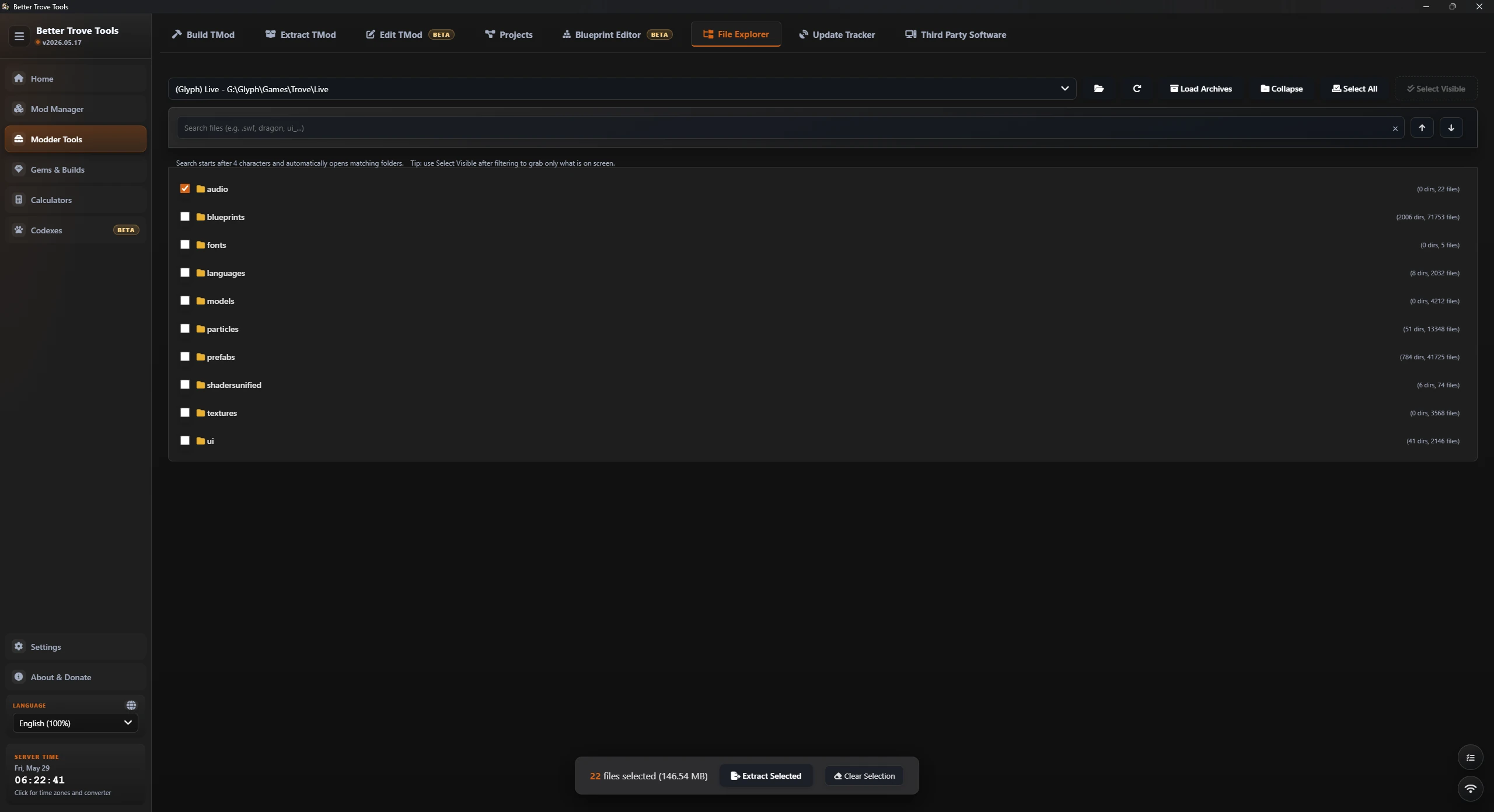
Task: Click the shadersunified folder icon
Action: pos(201,385)
